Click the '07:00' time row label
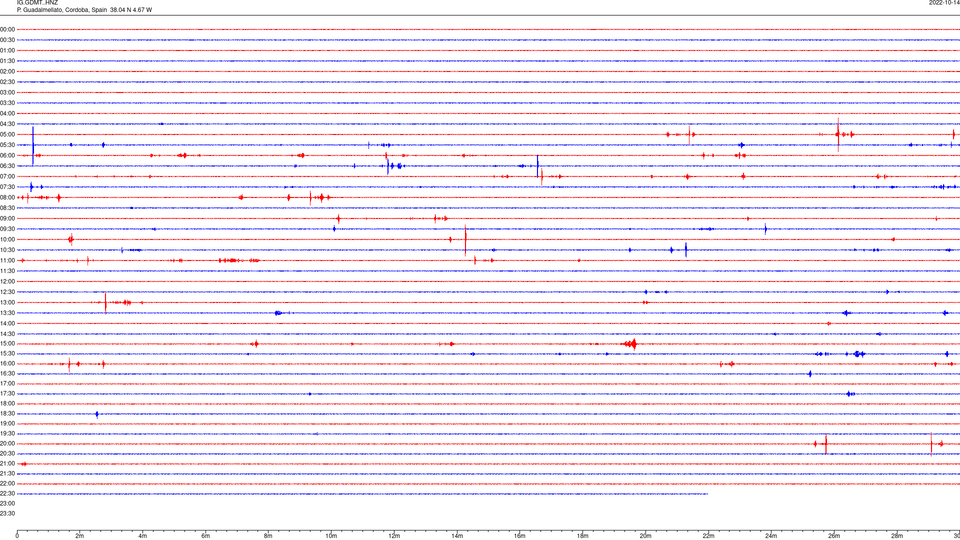Image resolution: width=960 pixels, height=540 pixels. pos(7,176)
